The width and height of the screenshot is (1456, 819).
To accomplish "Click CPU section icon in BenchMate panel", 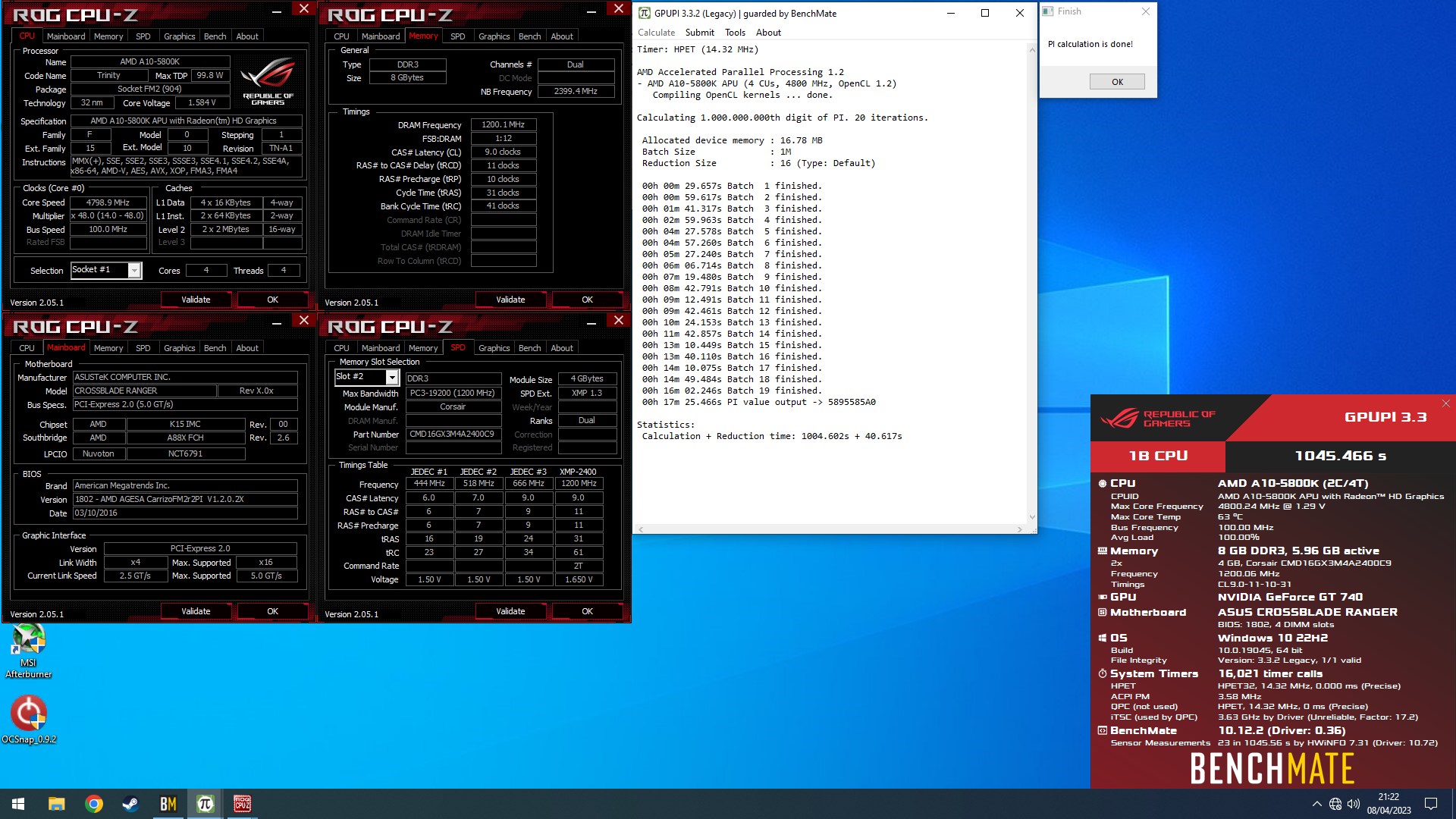I will pos(1102,483).
